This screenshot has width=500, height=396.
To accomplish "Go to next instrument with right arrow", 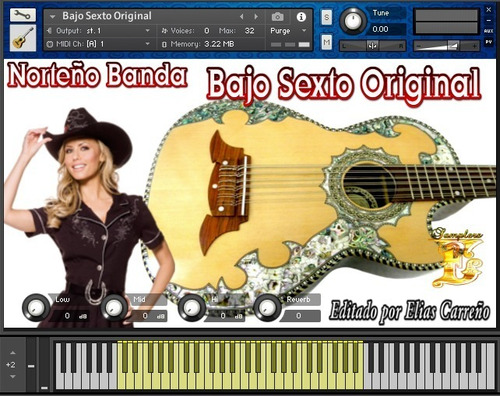I will click(256, 16).
